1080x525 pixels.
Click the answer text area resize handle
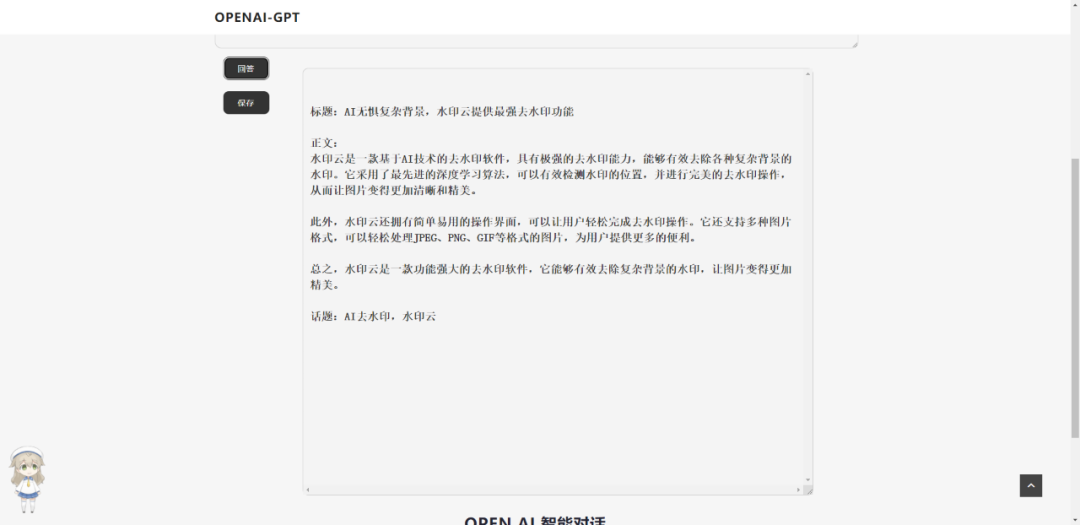(808, 490)
